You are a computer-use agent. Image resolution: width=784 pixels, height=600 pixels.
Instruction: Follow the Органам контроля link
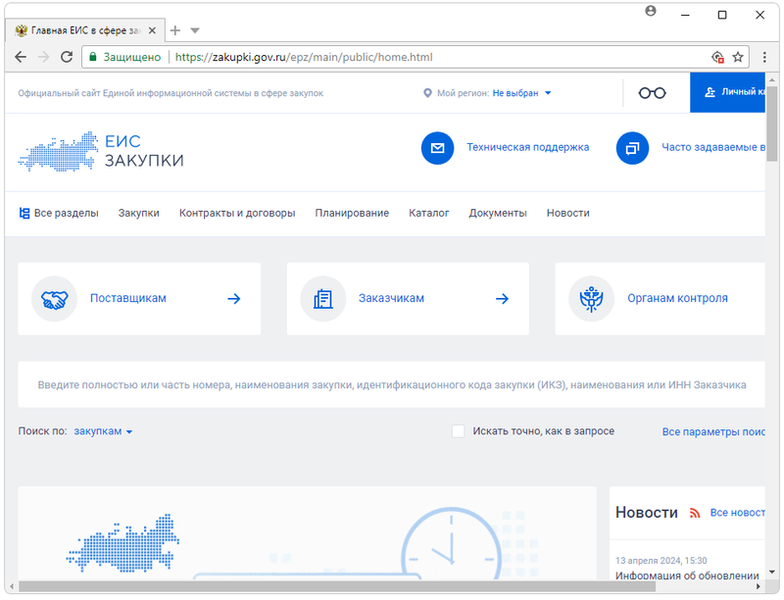coord(678,298)
